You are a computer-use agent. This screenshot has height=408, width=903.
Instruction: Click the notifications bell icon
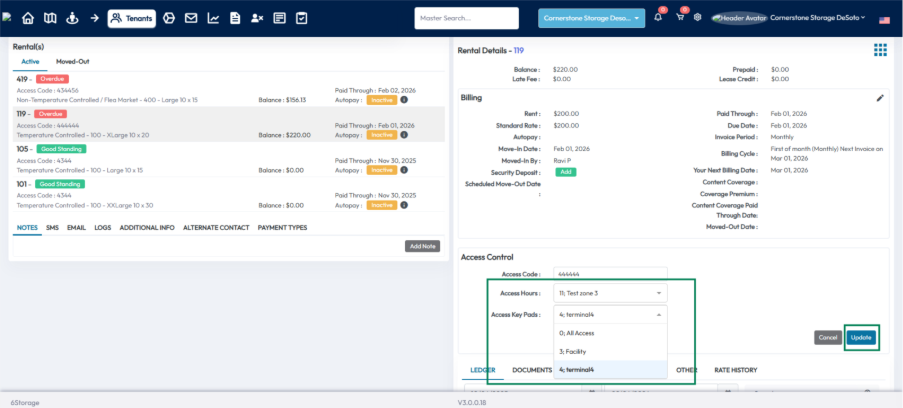pos(658,18)
